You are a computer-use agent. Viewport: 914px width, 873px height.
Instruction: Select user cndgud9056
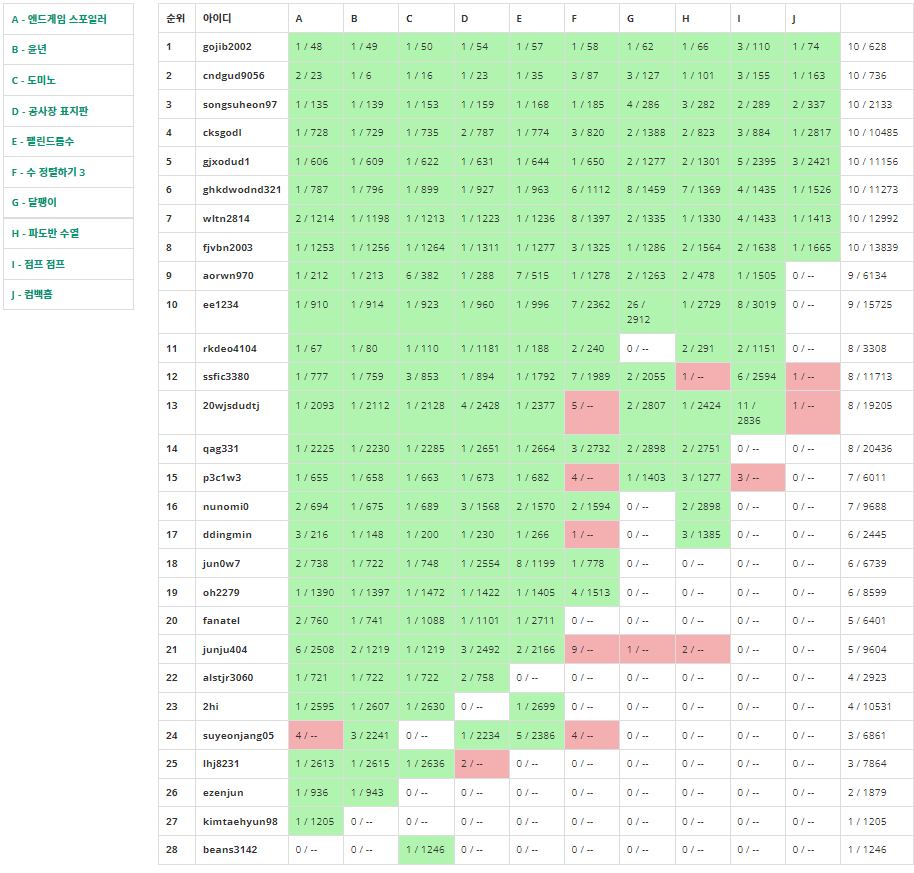tap(233, 76)
